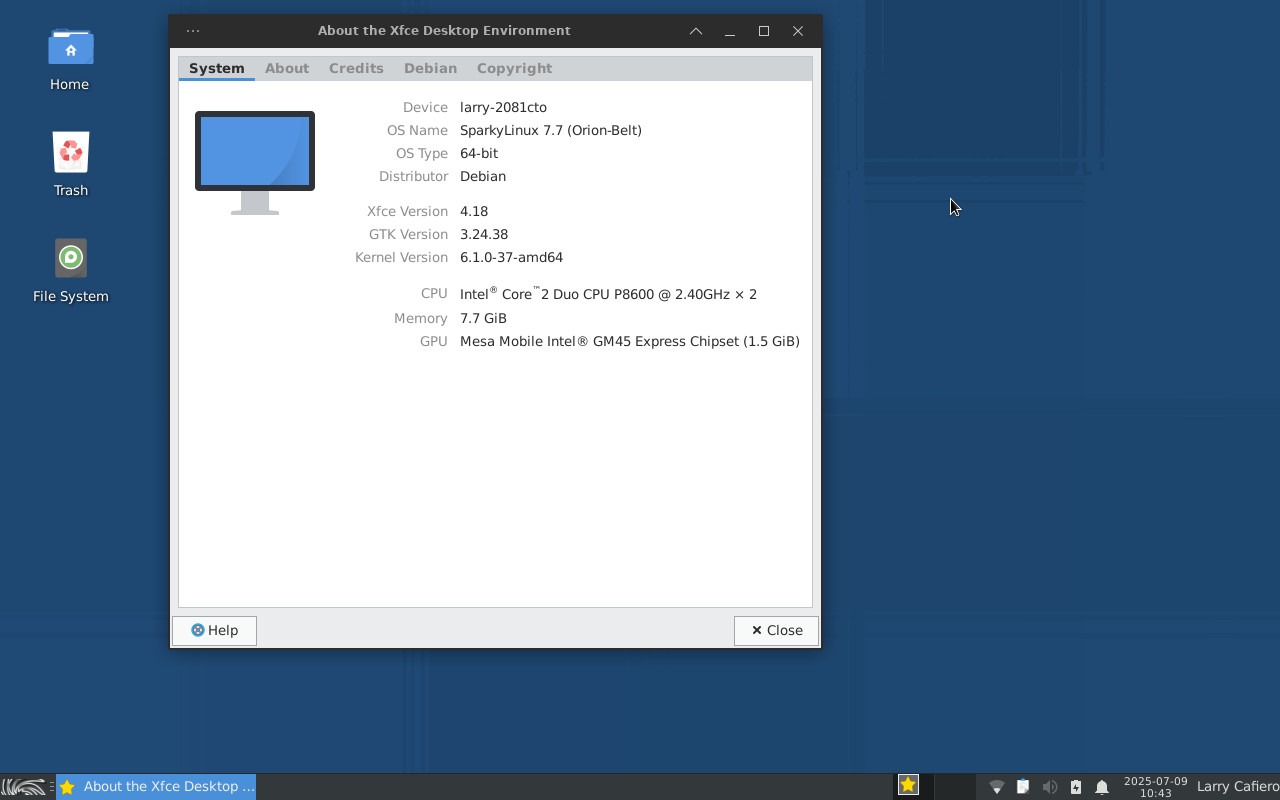1280x800 pixels.
Task: Click the clock to open the calendar
Action: click(x=1156, y=787)
